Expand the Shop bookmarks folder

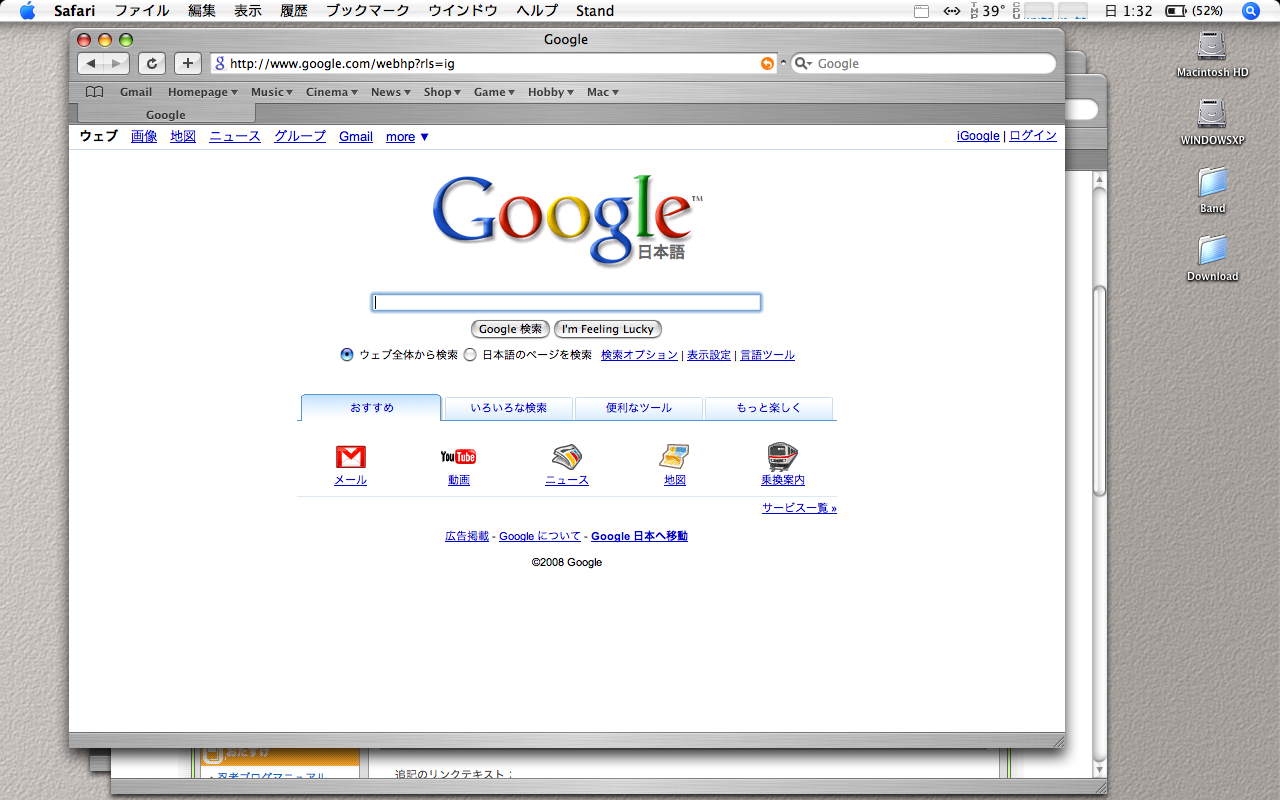click(442, 92)
